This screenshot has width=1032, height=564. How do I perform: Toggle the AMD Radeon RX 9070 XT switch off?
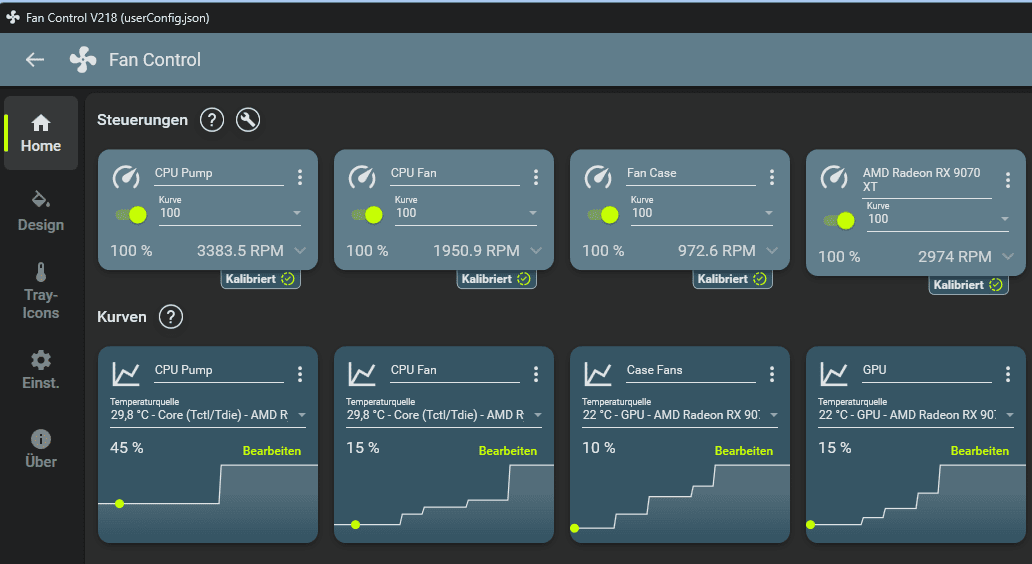pyautogui.click(x=839, y=220)
